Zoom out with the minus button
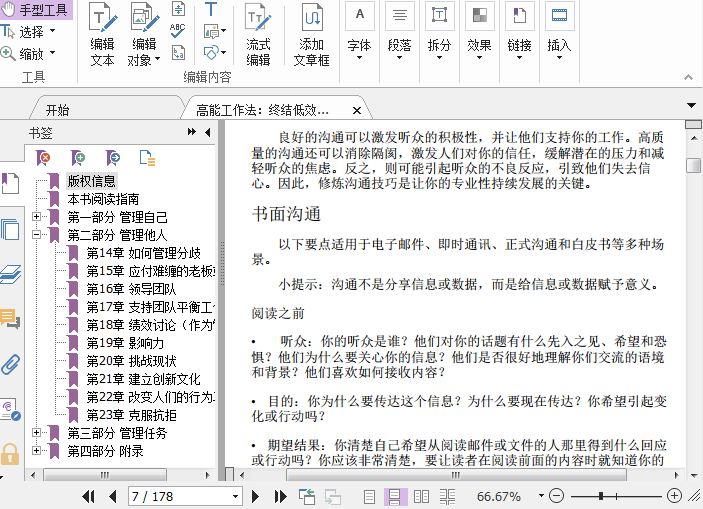The image size is (703, 509). 556,496
